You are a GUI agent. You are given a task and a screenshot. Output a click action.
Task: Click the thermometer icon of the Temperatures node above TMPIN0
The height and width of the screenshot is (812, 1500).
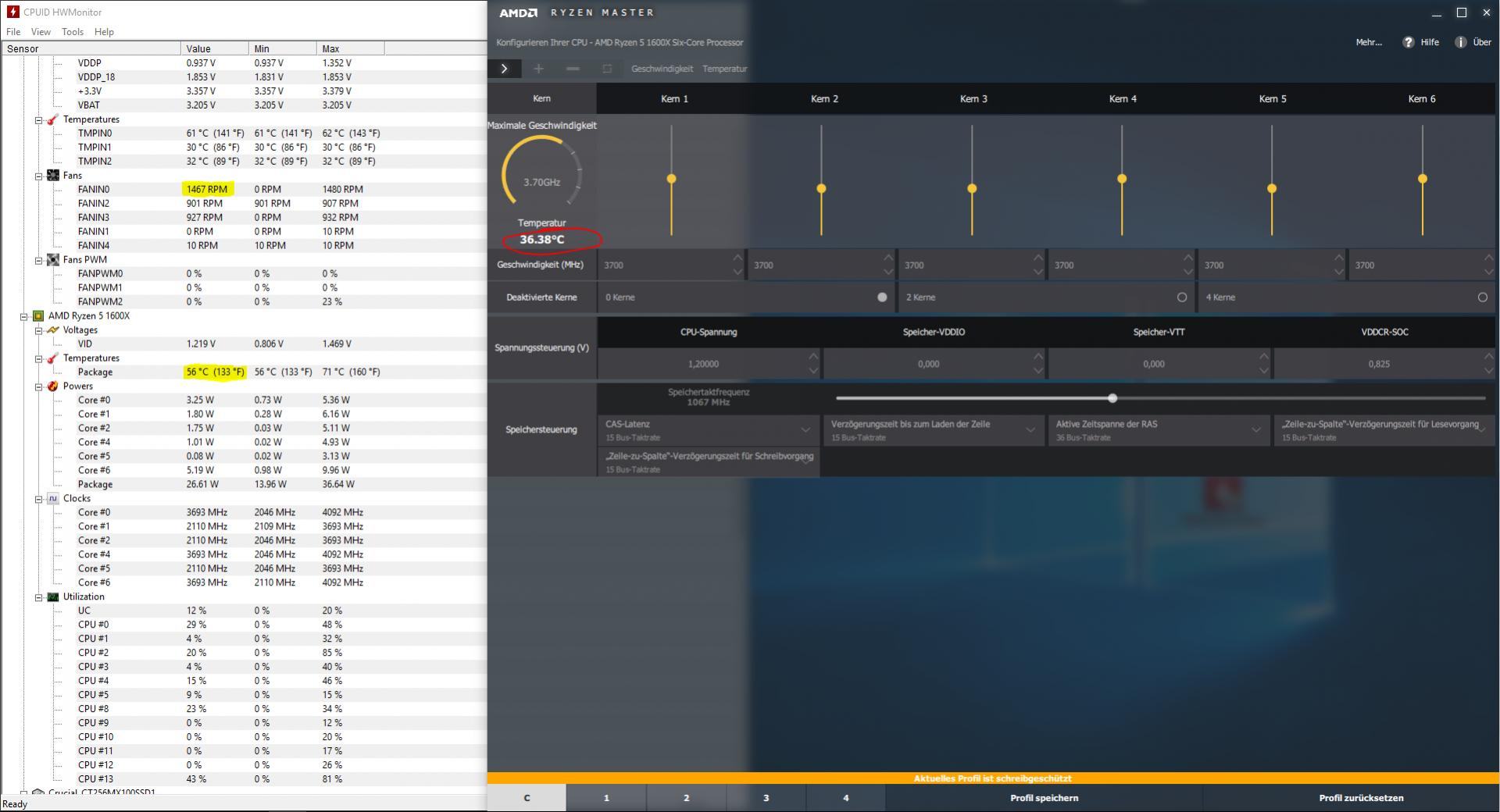click(53, 119)
